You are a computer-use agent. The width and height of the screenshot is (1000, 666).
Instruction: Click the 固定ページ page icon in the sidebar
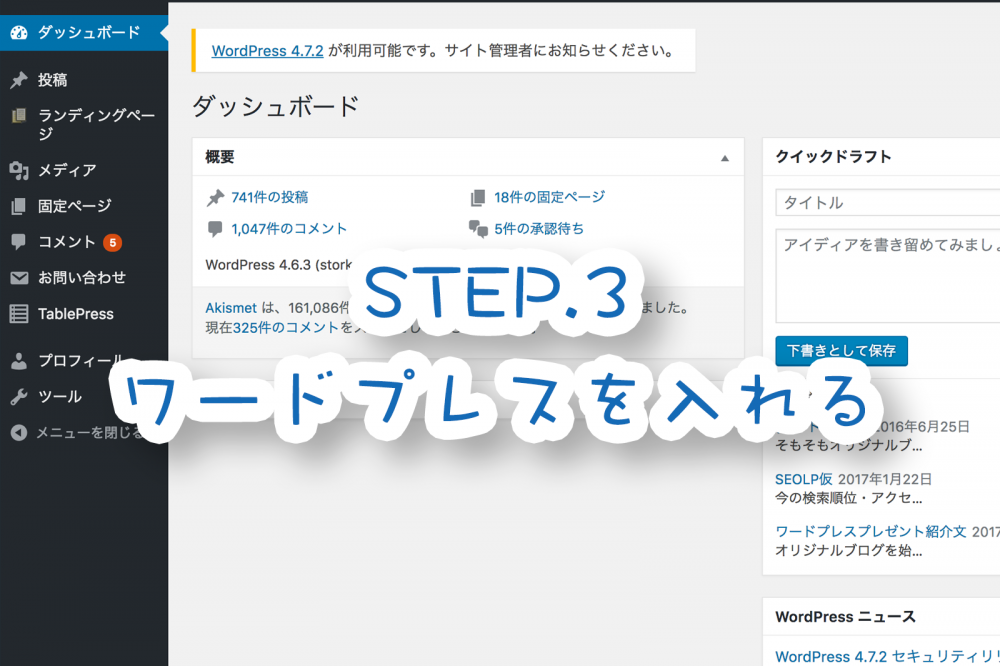click(x=19, y=206)
